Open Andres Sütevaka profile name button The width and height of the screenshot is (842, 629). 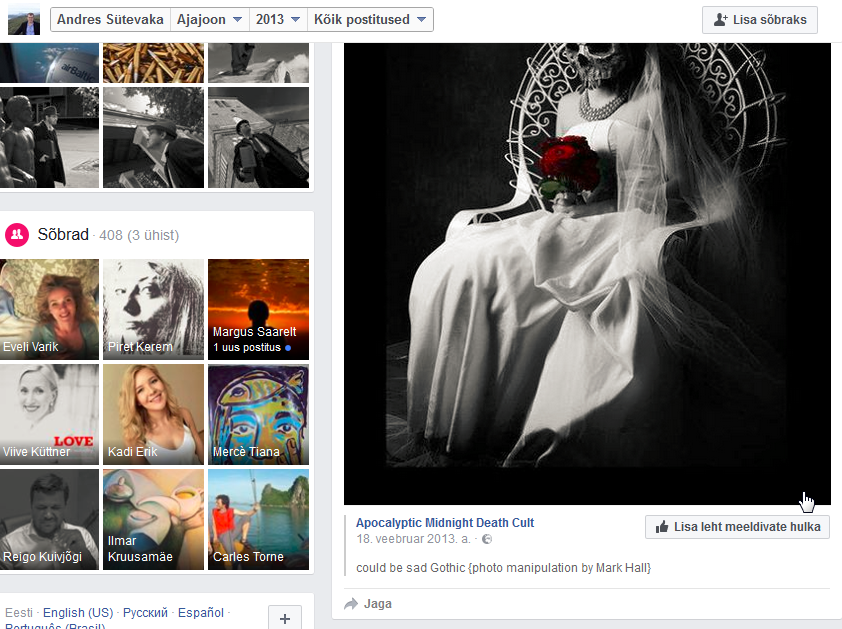[110, 20]
